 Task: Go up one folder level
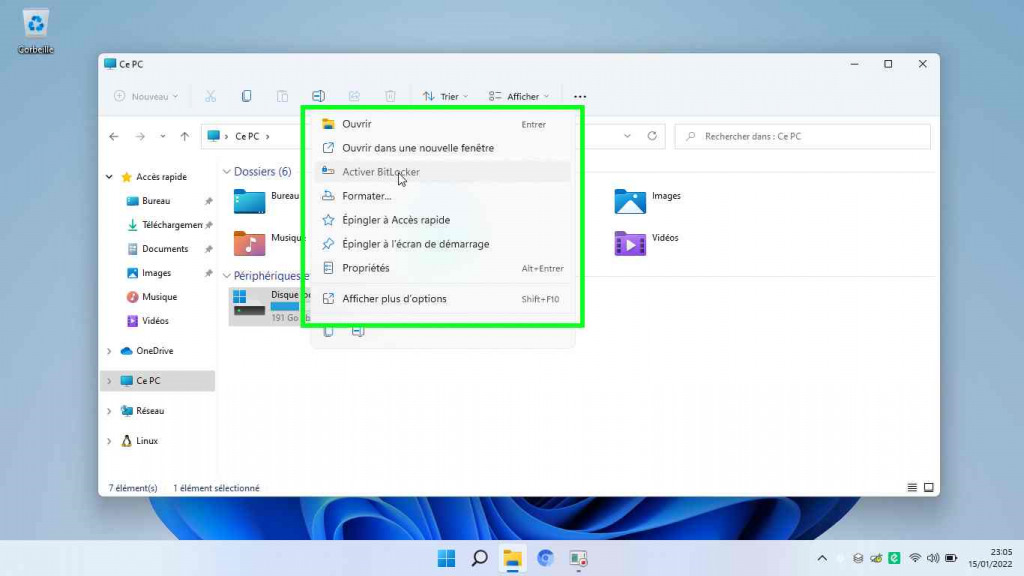(185, 136)
